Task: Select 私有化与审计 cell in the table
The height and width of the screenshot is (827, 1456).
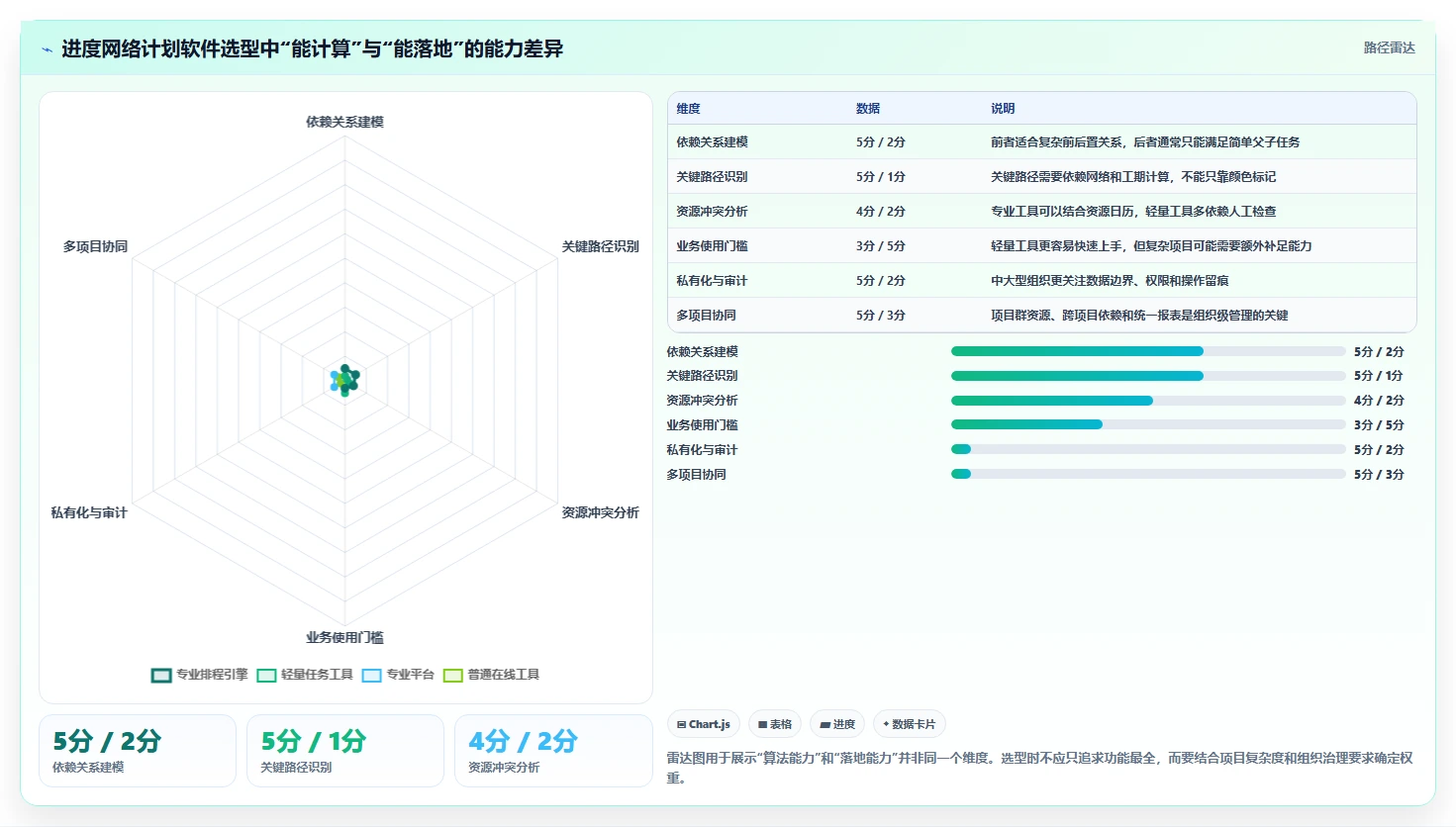Action: coord(712,281)
